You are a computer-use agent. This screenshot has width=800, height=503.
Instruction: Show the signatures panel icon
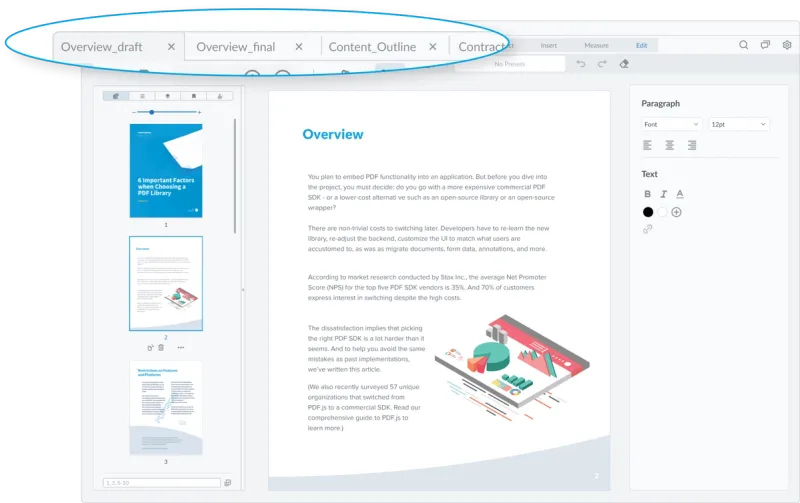220,96
